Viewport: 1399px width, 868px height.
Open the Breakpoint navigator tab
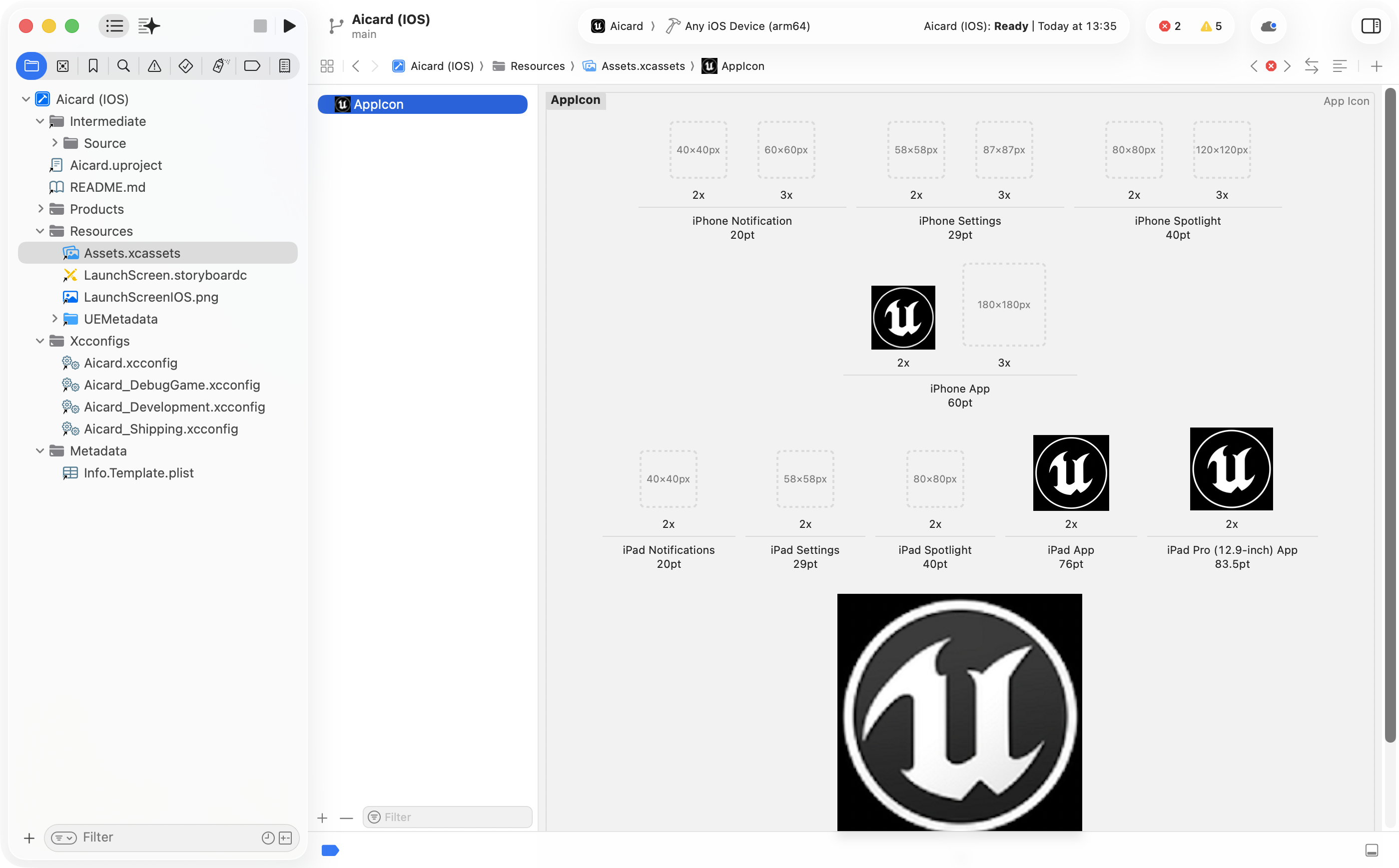click(x=252, y=66)
